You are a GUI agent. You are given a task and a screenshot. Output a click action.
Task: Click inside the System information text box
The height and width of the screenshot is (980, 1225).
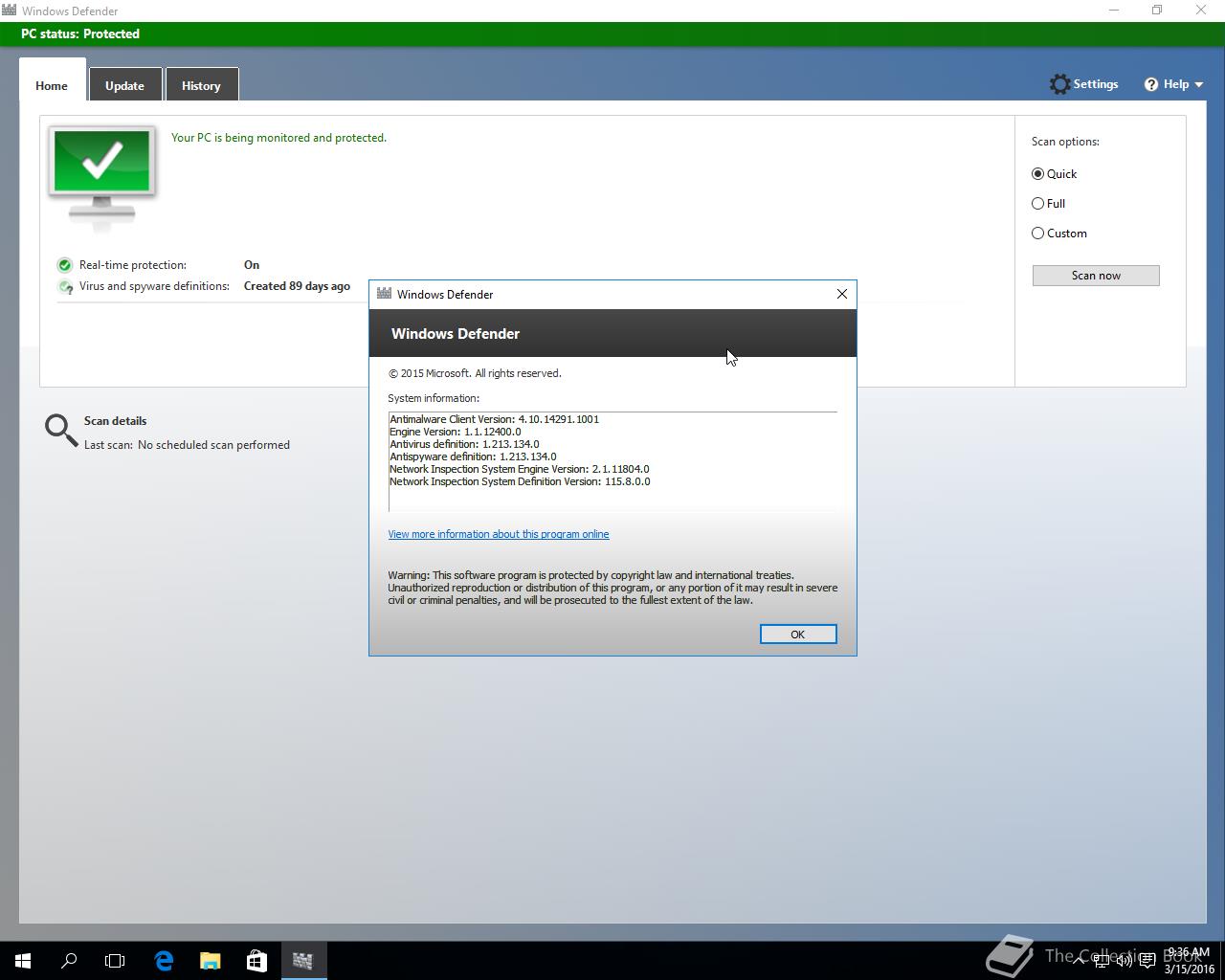[x=612, y=461]
